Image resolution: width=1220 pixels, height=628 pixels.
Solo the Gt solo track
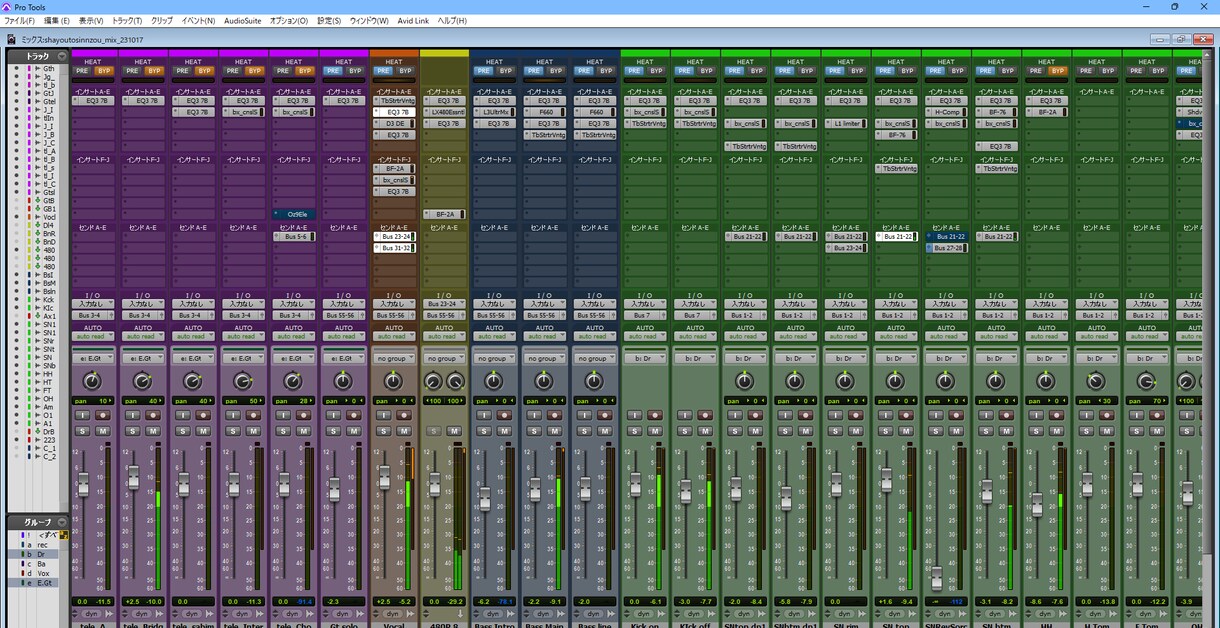pyautogui.click(x=334, y=431)
